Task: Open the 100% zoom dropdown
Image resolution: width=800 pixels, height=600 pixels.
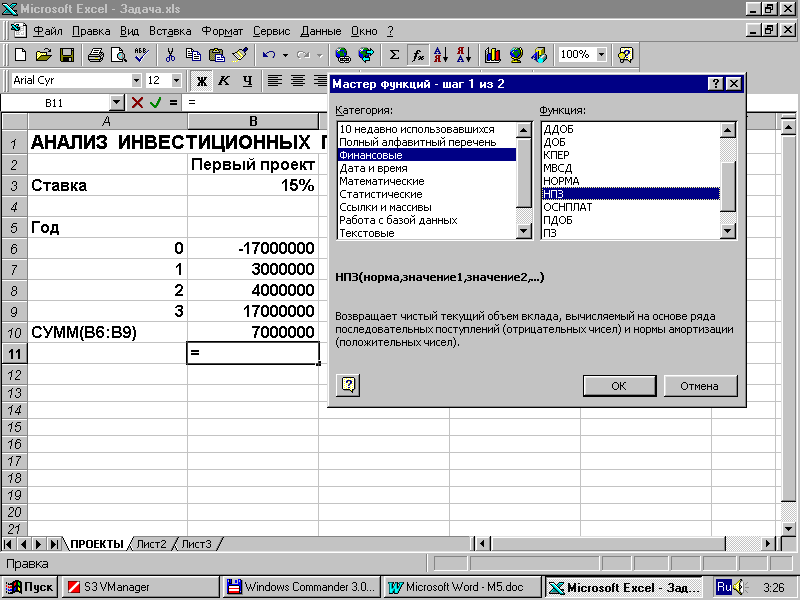Action: (x=602, y=54)
